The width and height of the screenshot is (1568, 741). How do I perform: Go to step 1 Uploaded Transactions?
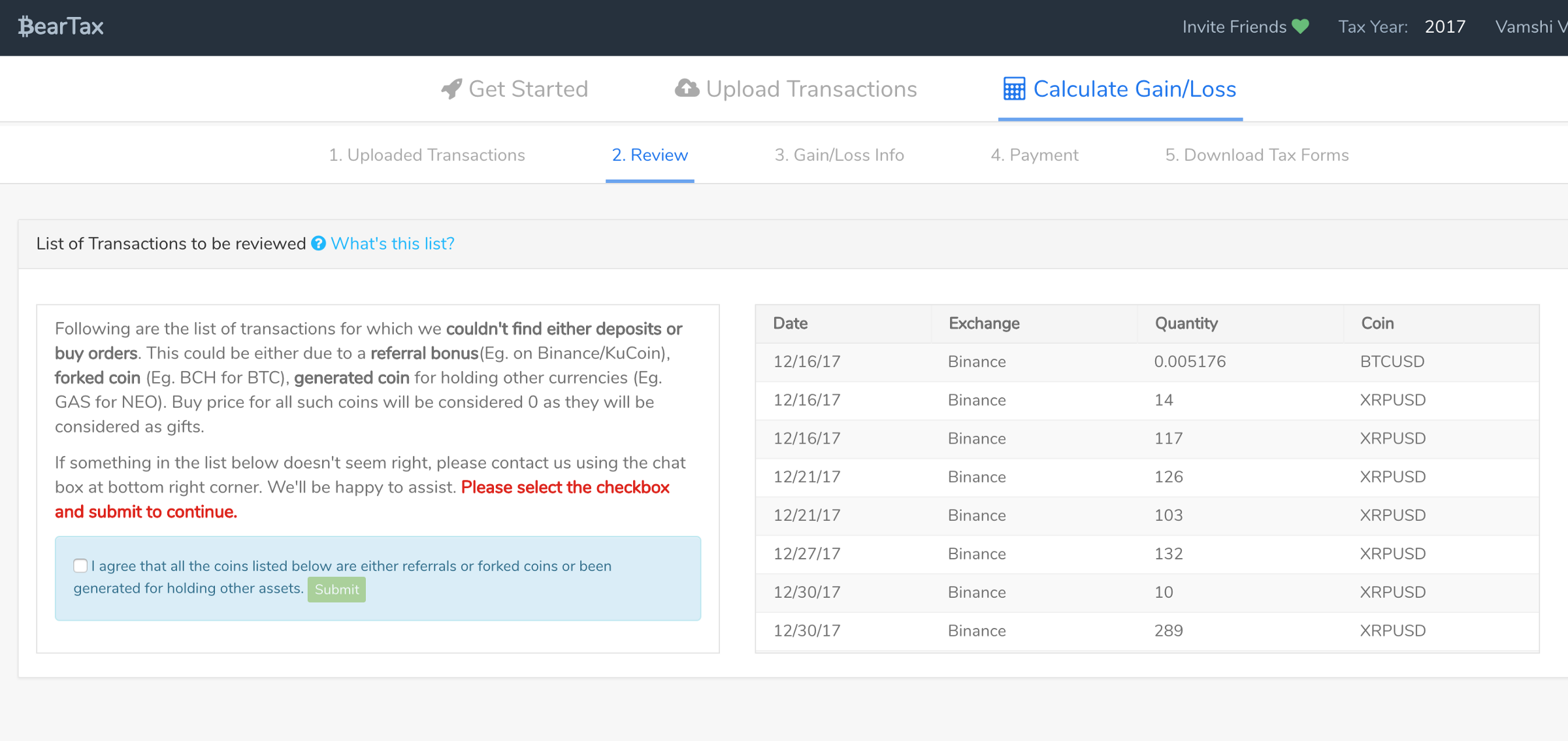[427, 155]
